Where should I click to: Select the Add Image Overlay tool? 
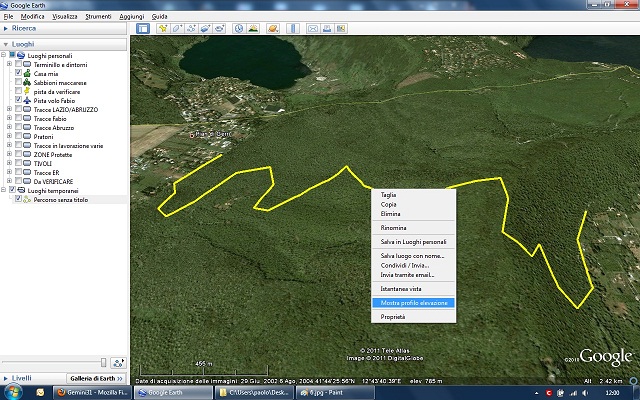pos(205,28)
